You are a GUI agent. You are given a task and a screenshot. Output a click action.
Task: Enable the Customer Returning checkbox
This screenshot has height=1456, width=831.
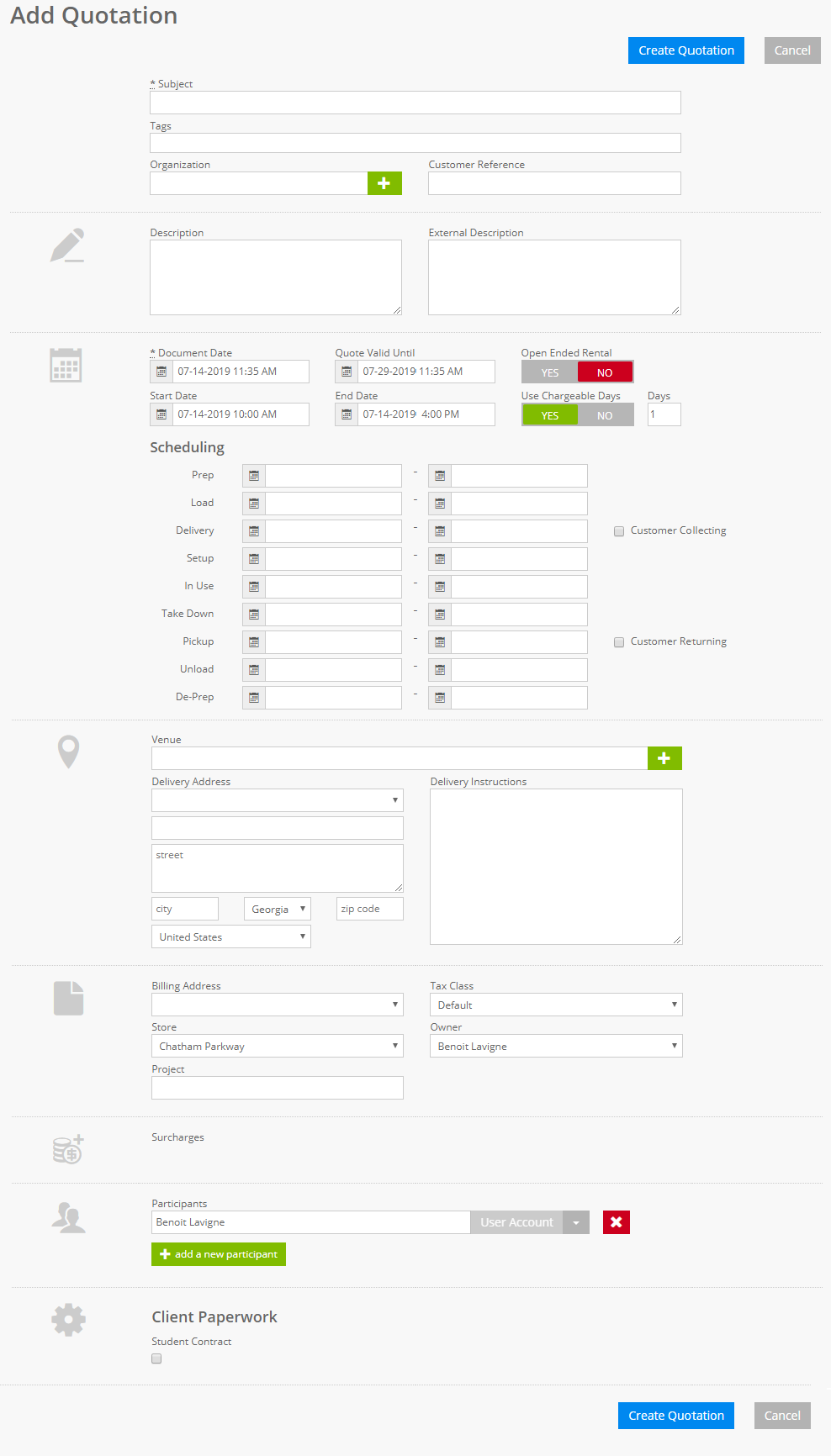point(619,642)
